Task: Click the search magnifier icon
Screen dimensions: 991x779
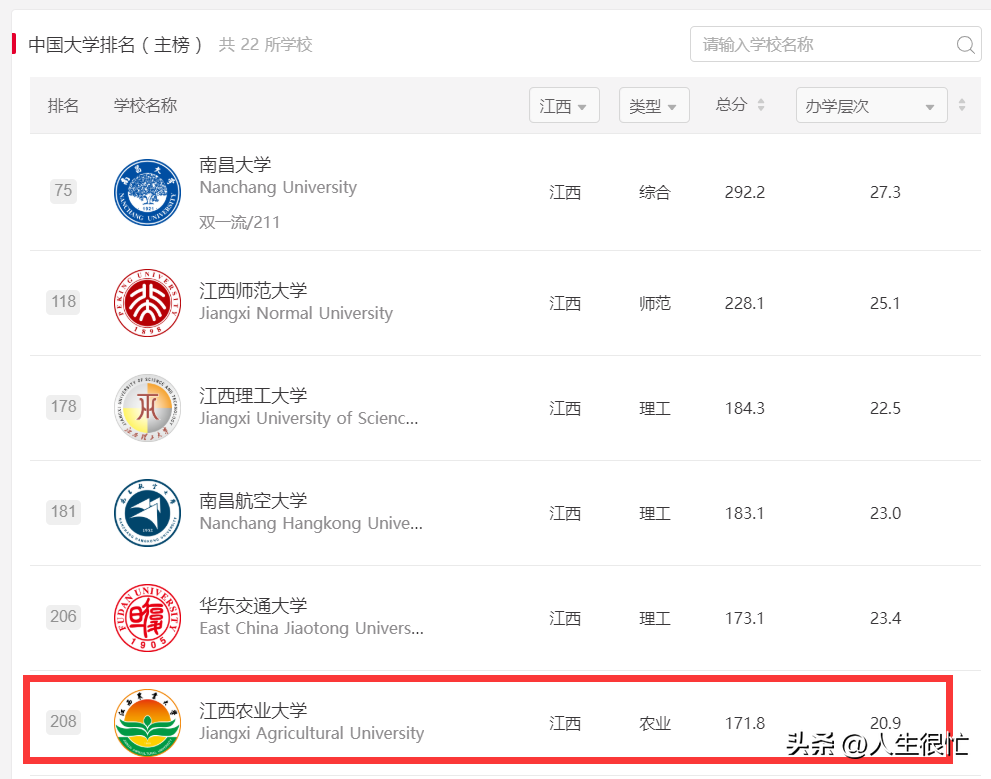Action: click(x=965, y=45)
